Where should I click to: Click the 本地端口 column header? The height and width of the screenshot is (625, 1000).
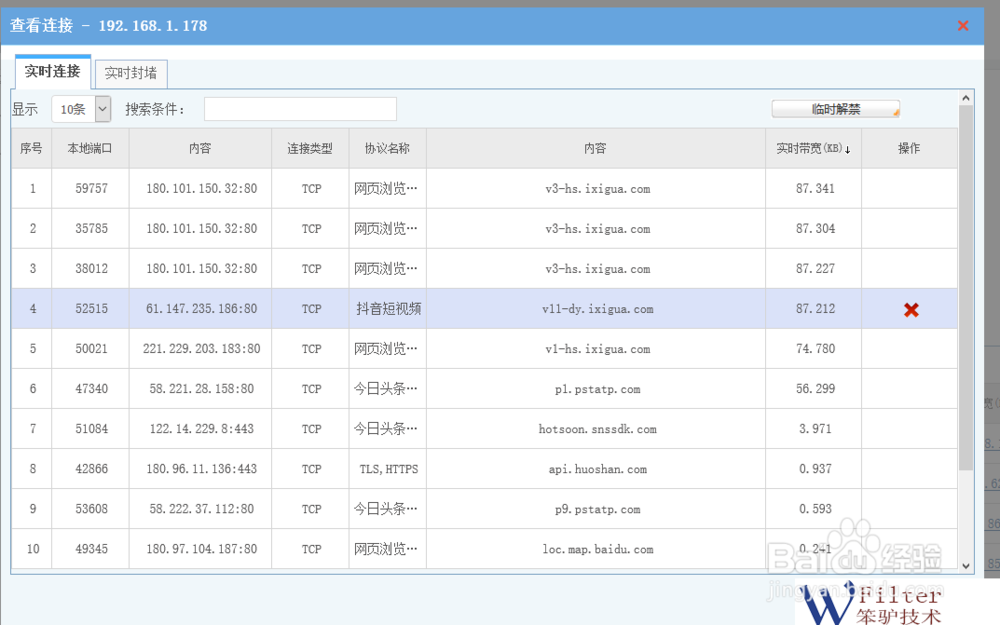90,149
